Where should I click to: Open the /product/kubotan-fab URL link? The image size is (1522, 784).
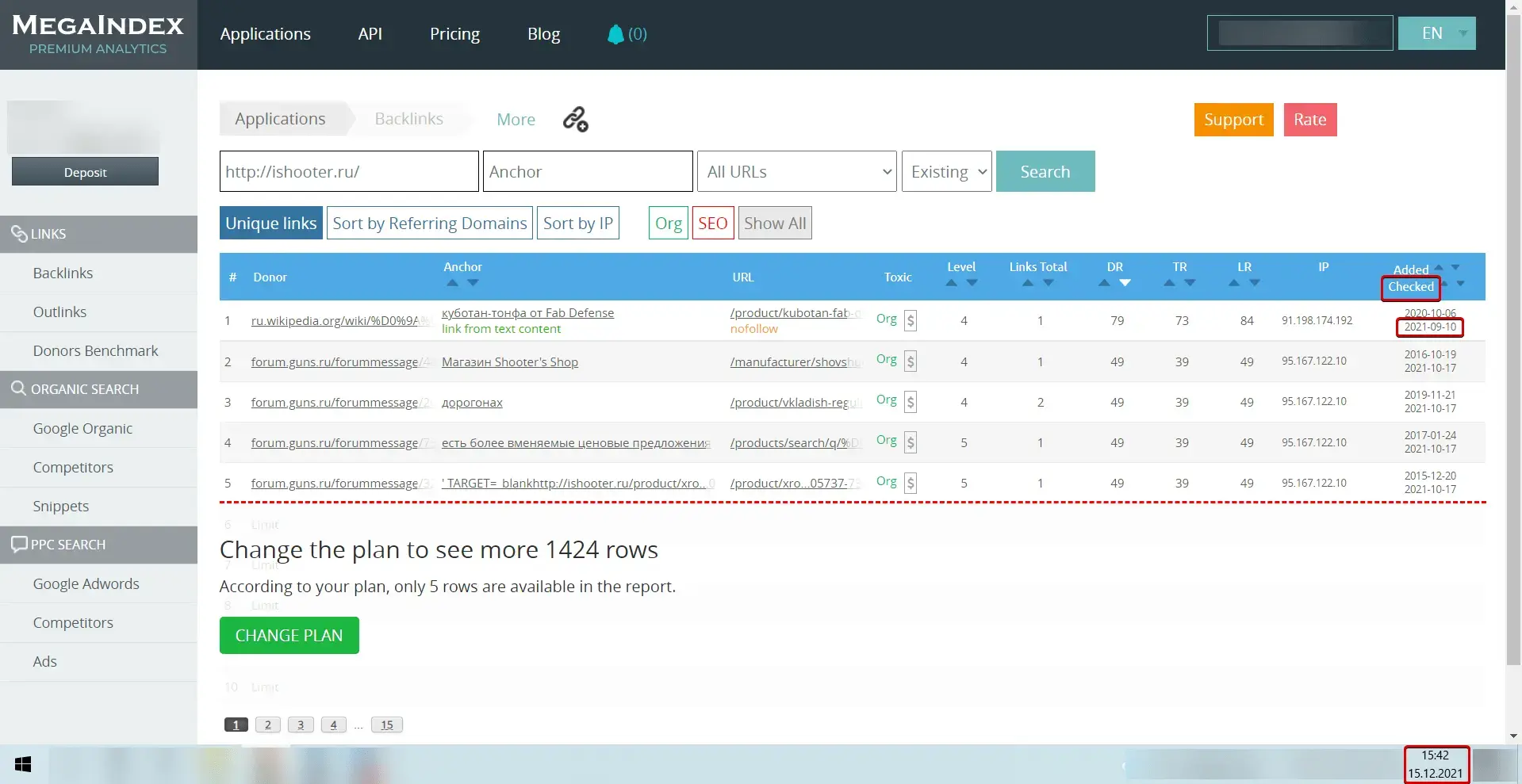click(796, 313)
